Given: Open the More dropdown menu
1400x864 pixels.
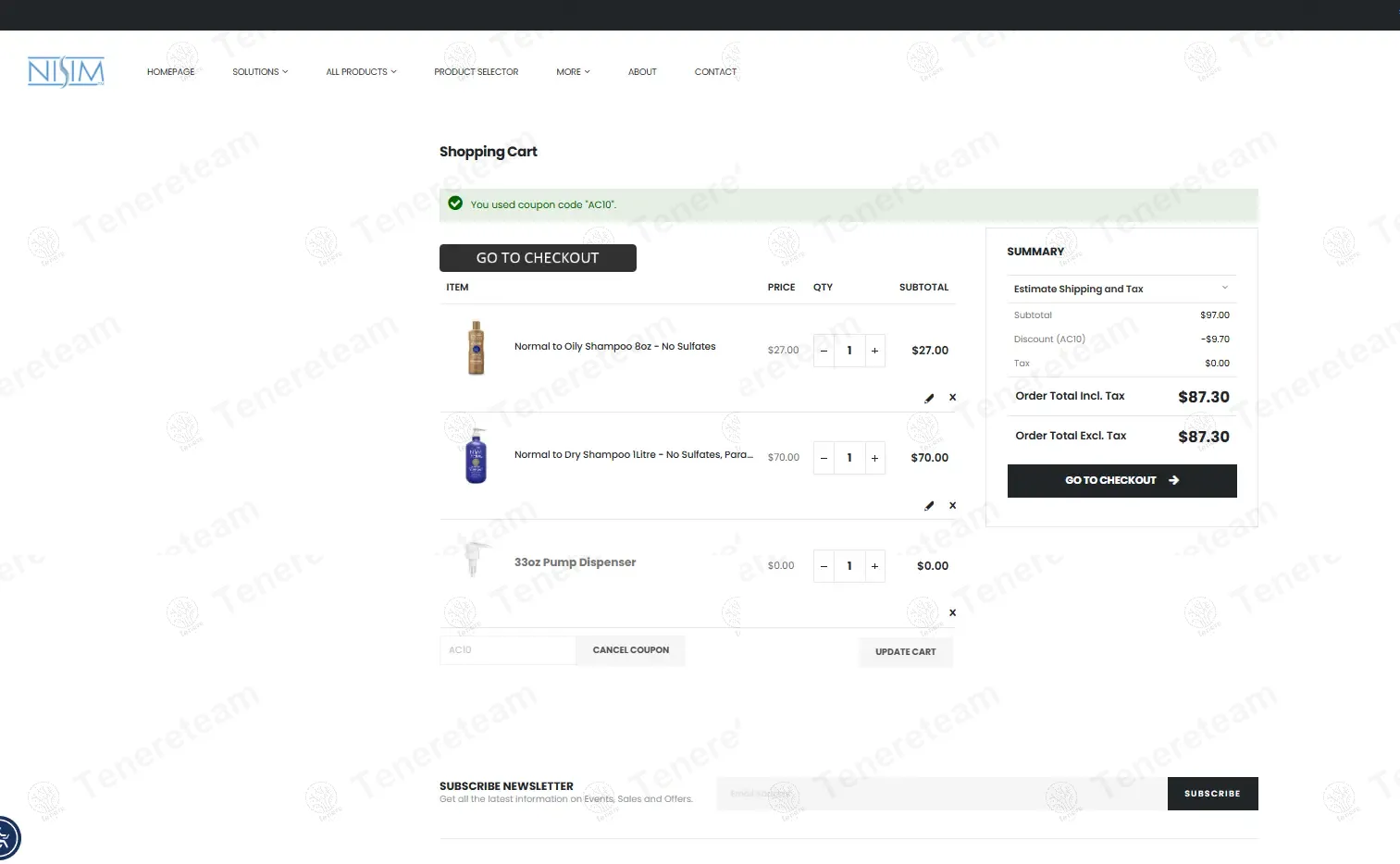Looking at the screenshot, I should click(x=573, y=71).
